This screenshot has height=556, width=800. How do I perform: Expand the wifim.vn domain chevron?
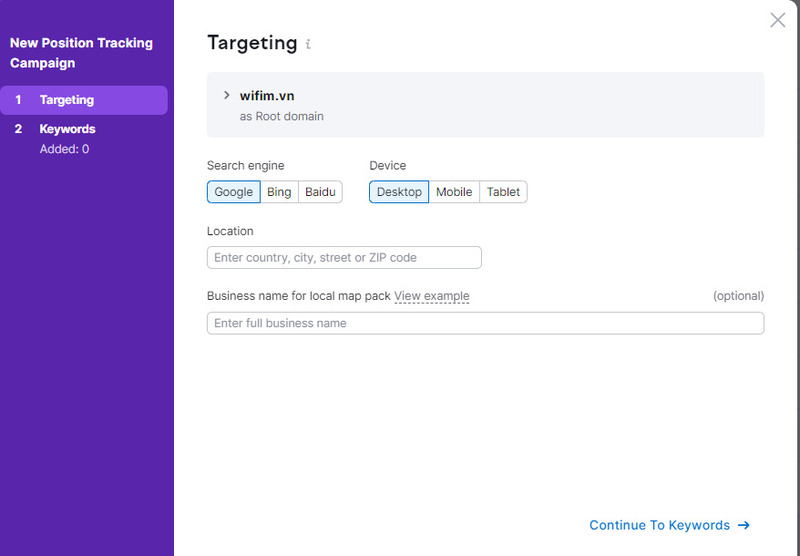pyautogui.click(x=227, y=95)
